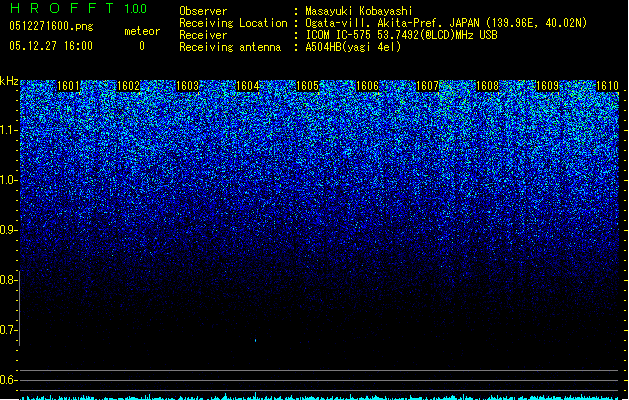
Task: Click the 0.8 frequency axis label
Action: 8,280
